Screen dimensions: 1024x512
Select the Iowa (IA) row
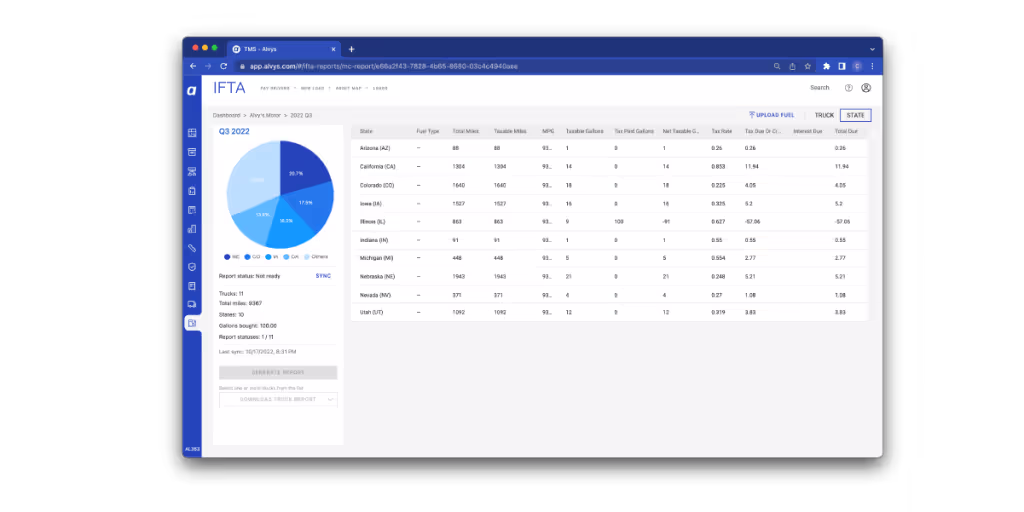(609, 203)
